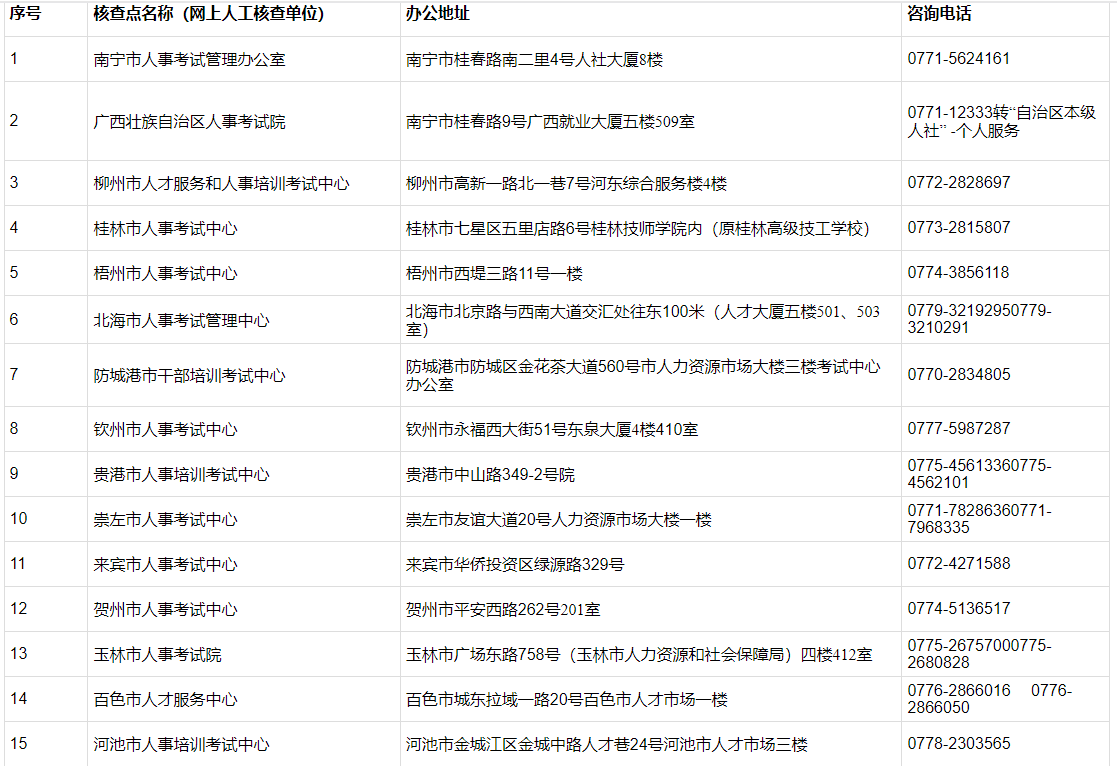The height and width of the screenshot is (766, 1117).
Task: Select 贺州市人事考试中心 name cell
Action: [x=165, y=609]
